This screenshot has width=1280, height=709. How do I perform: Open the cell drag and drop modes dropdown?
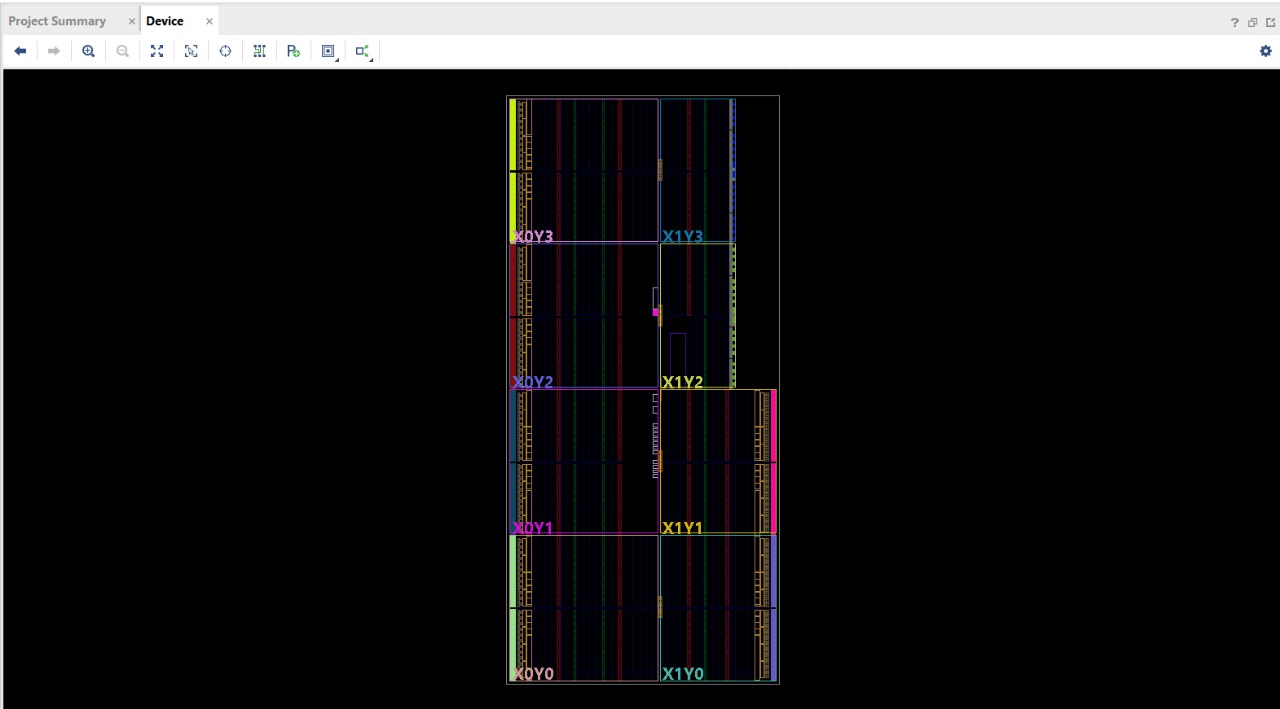[x=328, y=51]
